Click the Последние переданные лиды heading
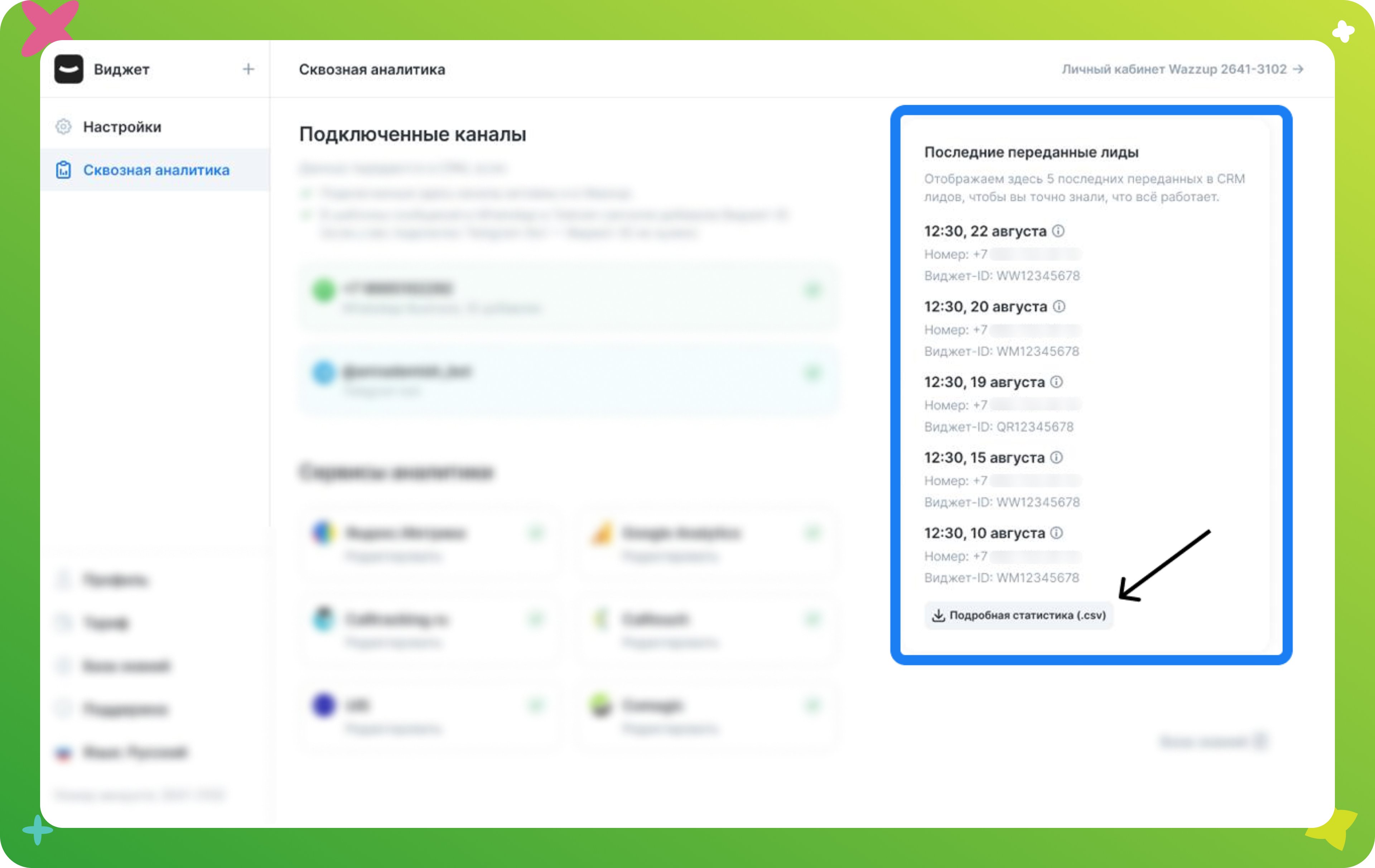This screenshot has width=1375, height=868. tap(1031, 153)
